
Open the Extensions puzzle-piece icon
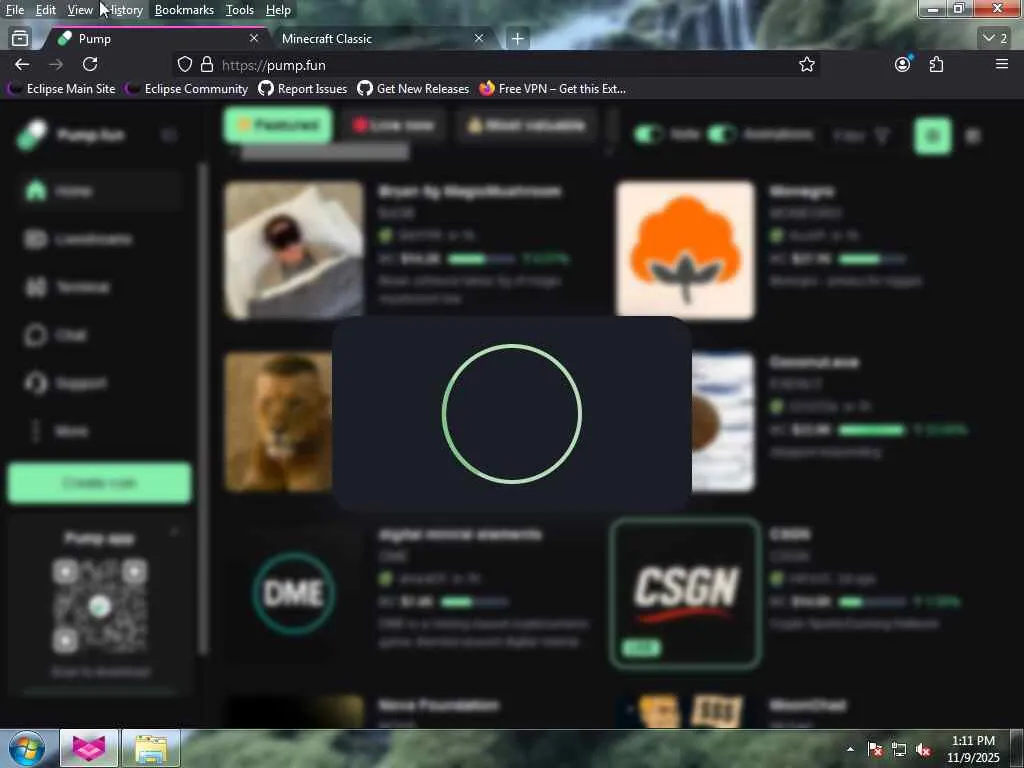point(936,64)
